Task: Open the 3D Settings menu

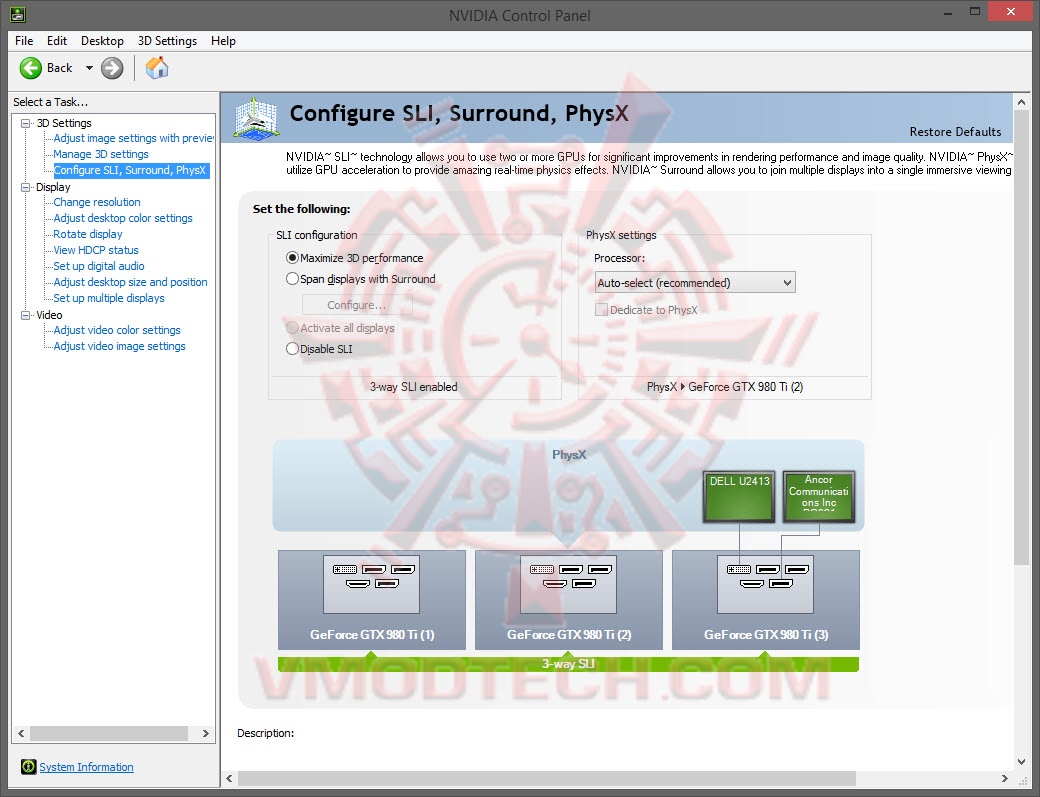Action: (167, 40)
